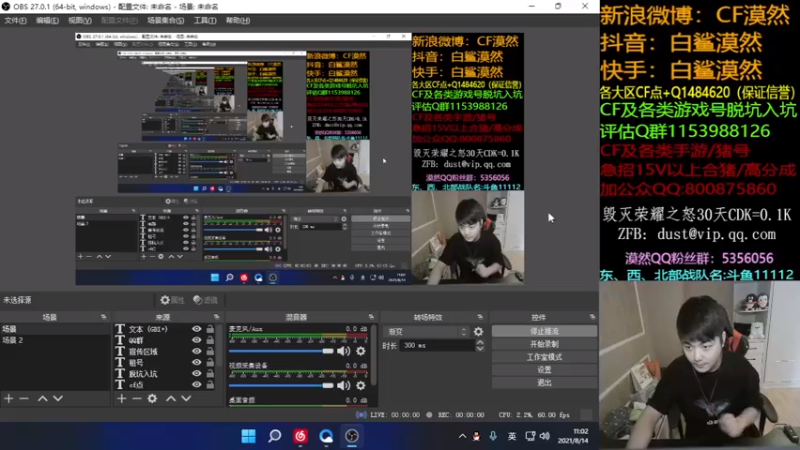Click the 属性 properties button above the sources
Screen dimensions: 800x450
tap(172, 300)
